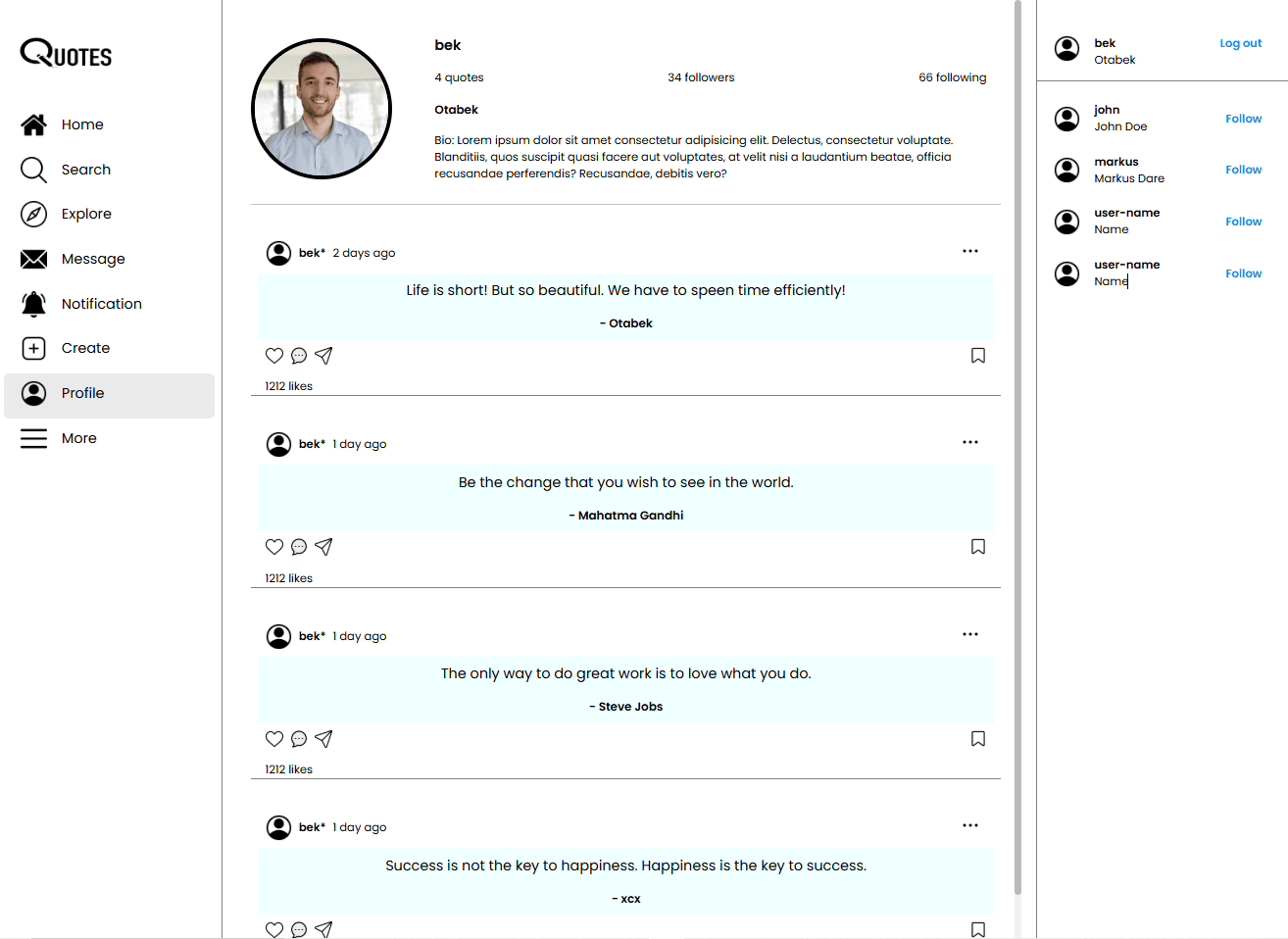Like the 'Life is short' quote
Viewport: 1288px width, 939px height.
pyautogui.click(x=274, y=356)
